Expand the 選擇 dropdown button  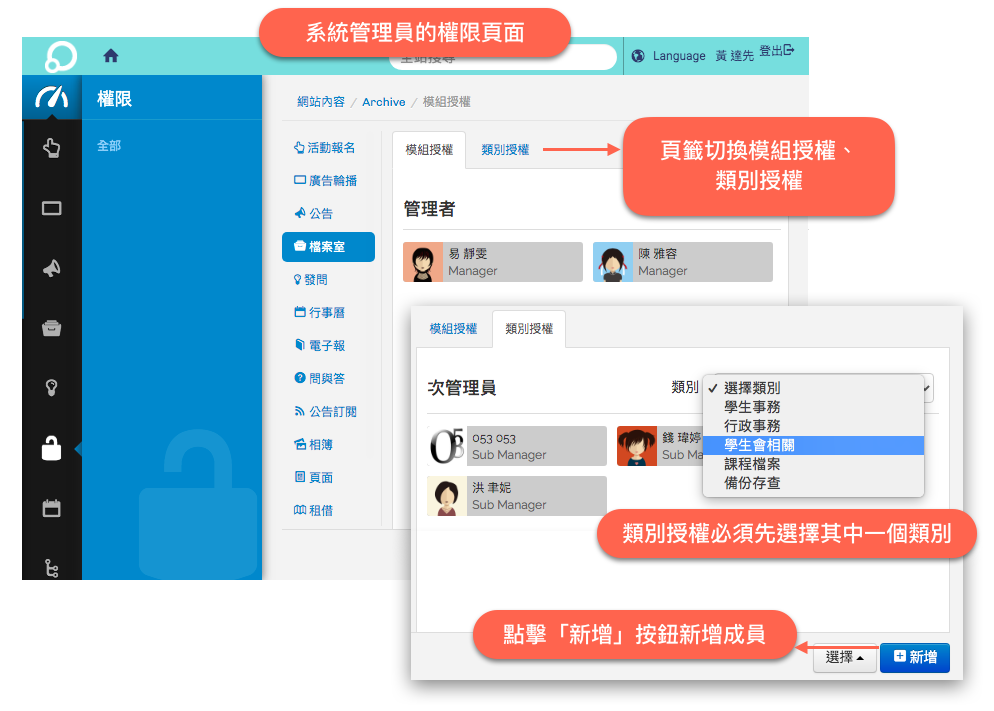tap(845, 657)
